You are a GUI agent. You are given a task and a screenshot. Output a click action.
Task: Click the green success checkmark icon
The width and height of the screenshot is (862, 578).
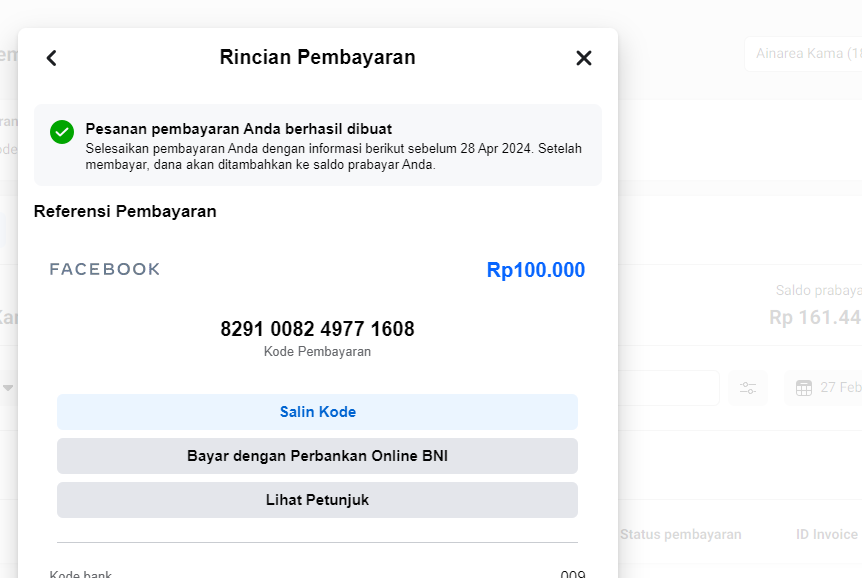(62, 132)
